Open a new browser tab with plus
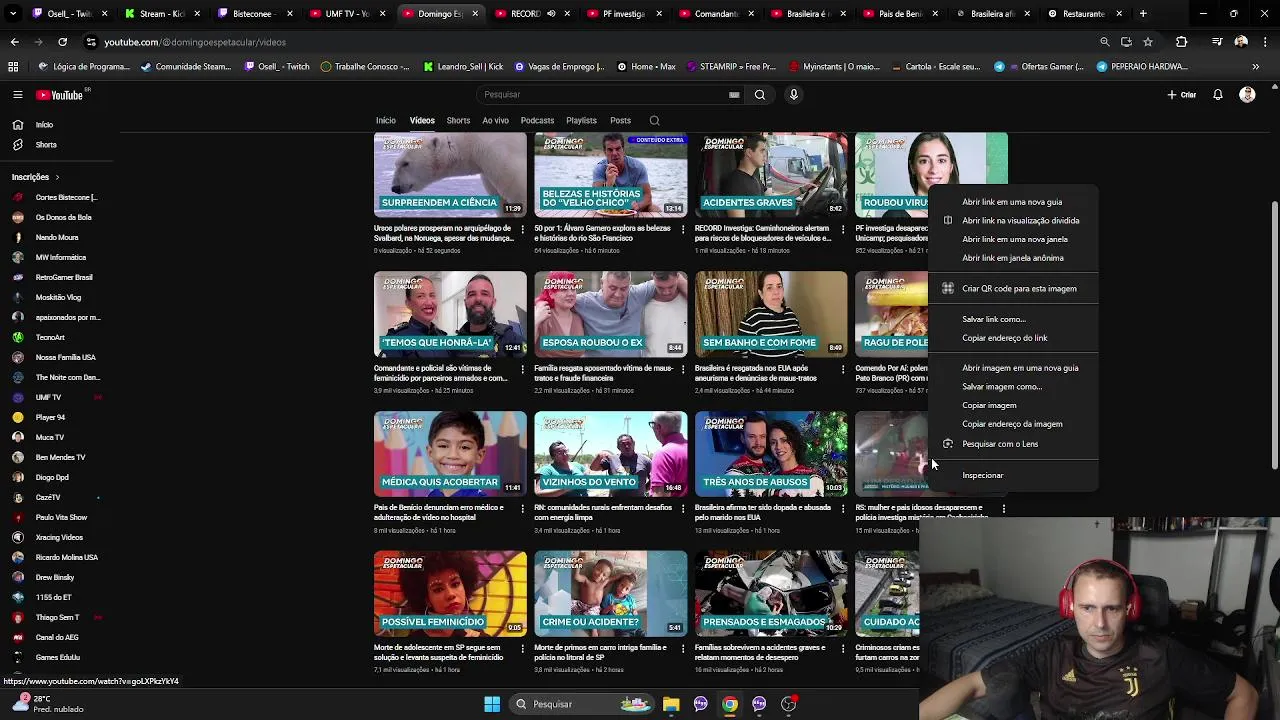This screenshot has width=1280, height=720. (x=1143, y=14)
